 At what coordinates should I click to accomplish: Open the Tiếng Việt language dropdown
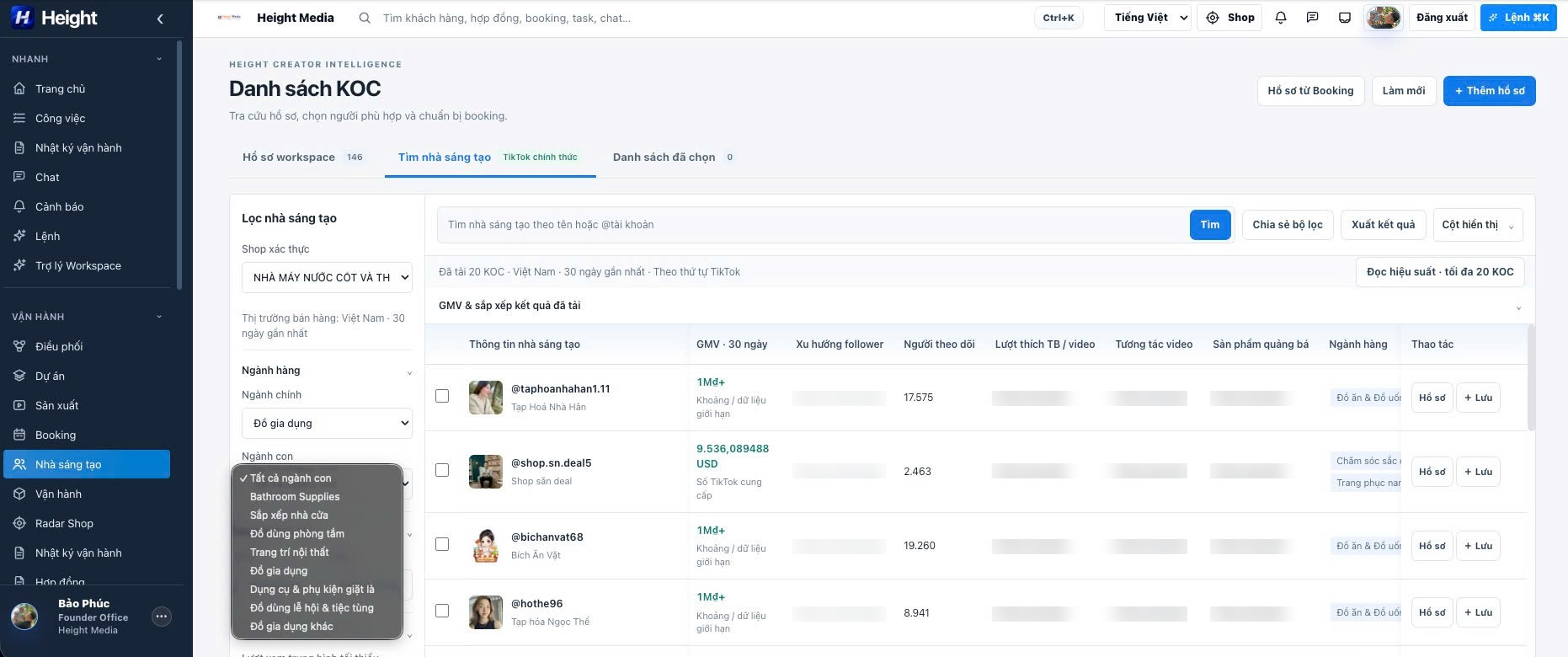[1147, 18]
